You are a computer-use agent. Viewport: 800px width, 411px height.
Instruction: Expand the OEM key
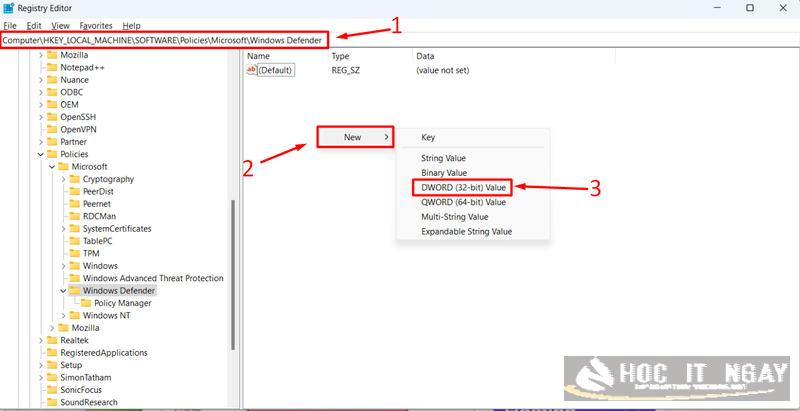tap(41, 105)
